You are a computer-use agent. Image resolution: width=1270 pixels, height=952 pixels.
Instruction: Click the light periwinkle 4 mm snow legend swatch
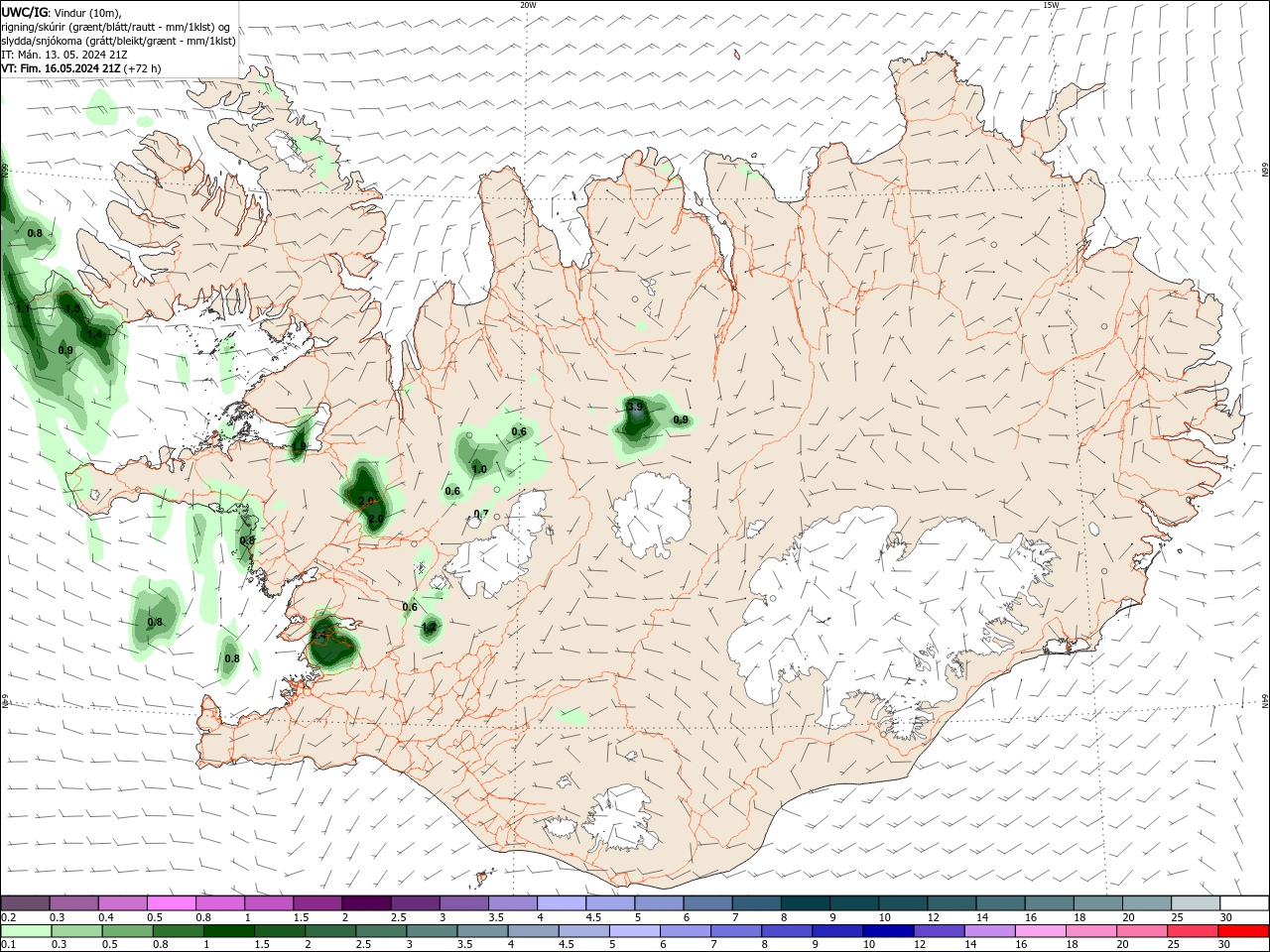point(562,902)
